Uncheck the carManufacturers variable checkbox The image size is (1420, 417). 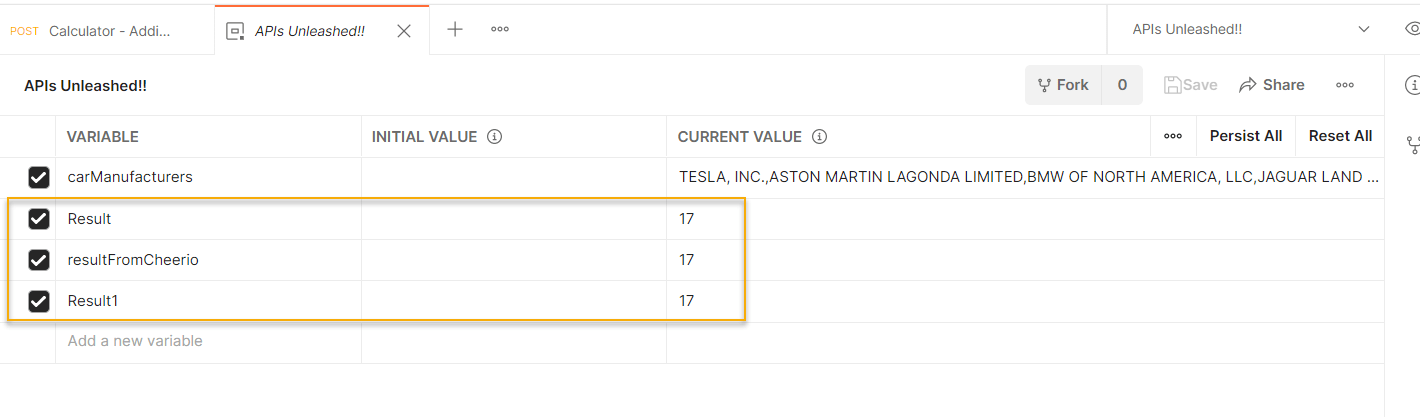[39, 178]
